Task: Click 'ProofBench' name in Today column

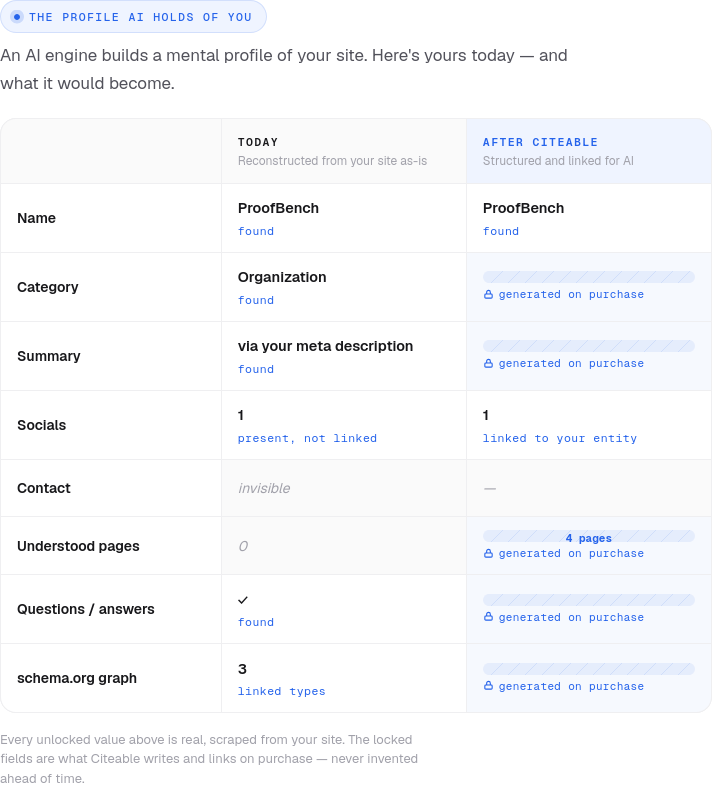Action: click(x=278, y=208)
